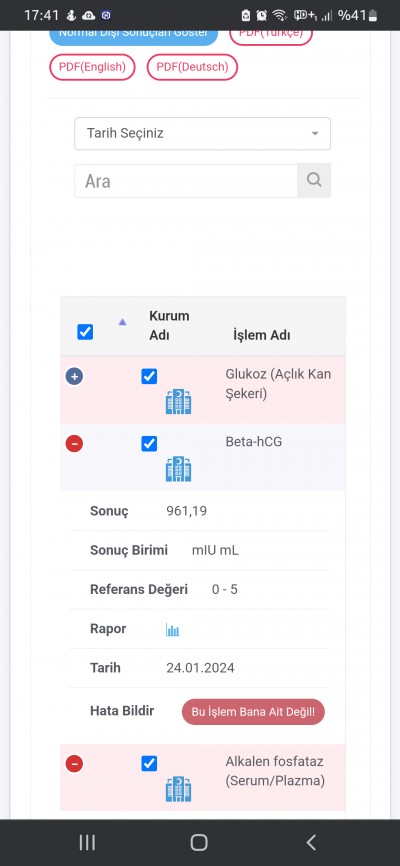The width and height of the screenshot is (400, 866).
Task: Open the Tarih Seçiniz dropdown
Action: (203, 134)
